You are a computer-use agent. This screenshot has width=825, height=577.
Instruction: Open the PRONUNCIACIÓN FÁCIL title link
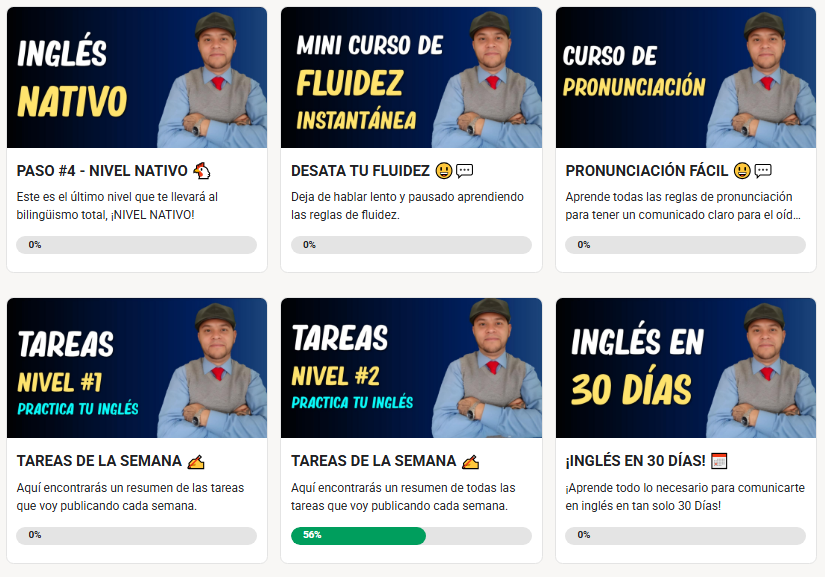pos(647,171)
